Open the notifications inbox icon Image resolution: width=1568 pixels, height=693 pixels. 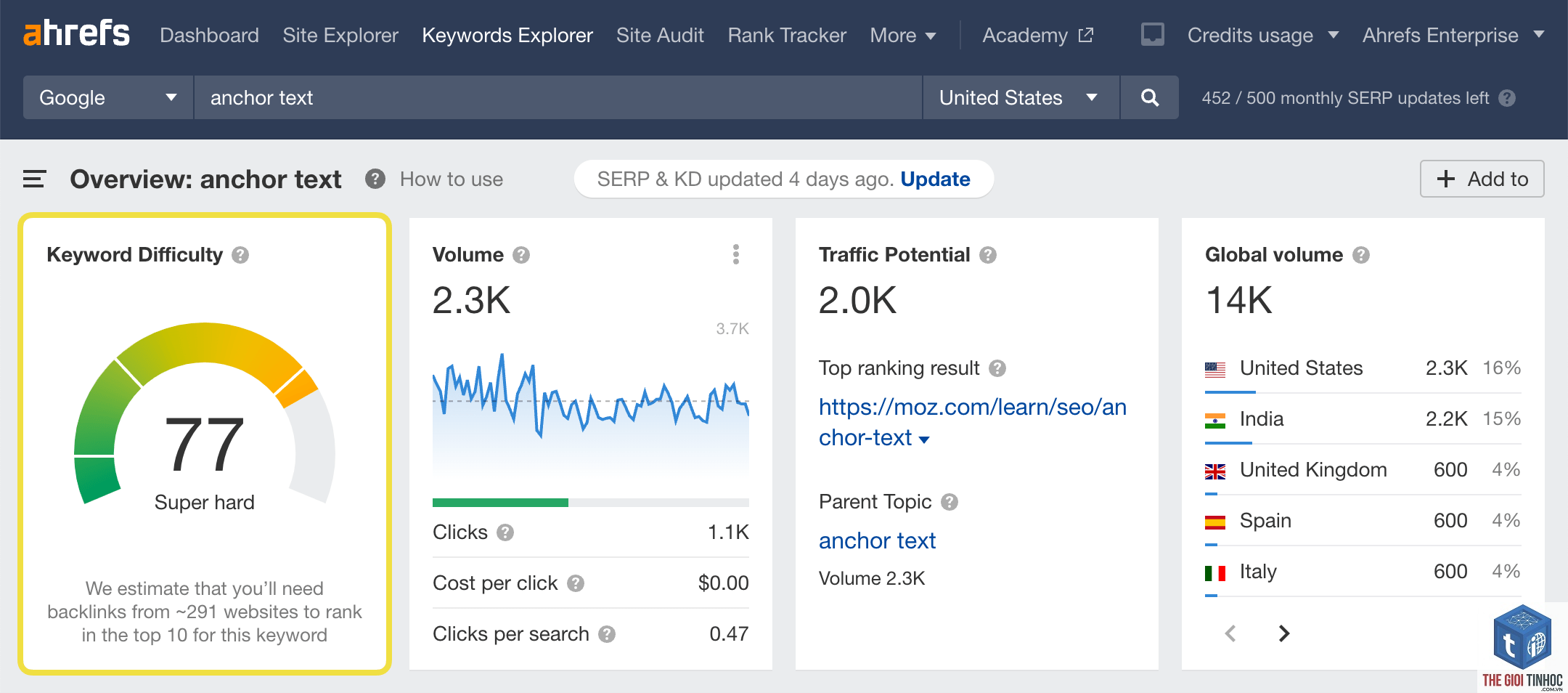tap(1152, 34)
